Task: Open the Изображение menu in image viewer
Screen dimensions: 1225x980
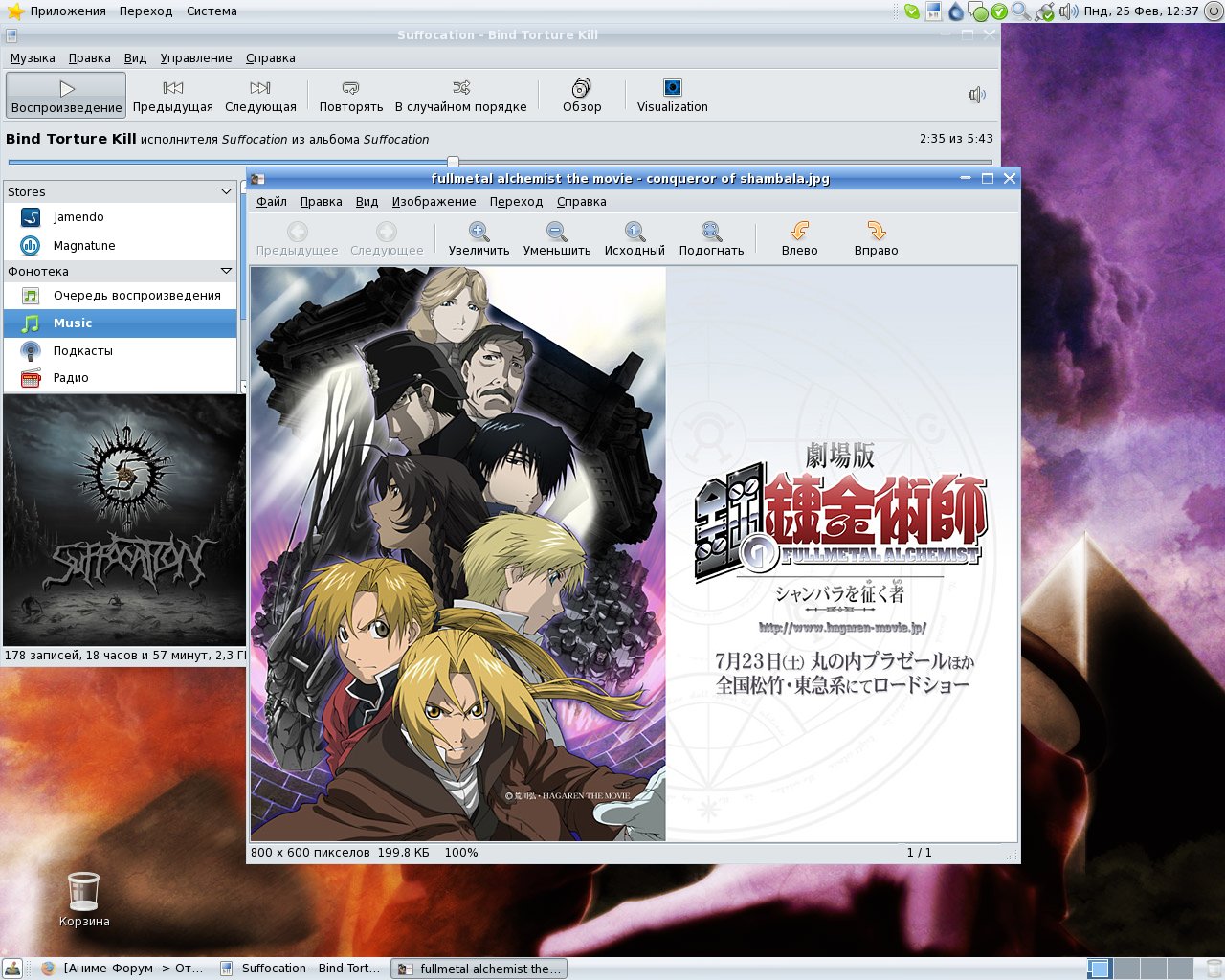Action: tap(434, 202)
